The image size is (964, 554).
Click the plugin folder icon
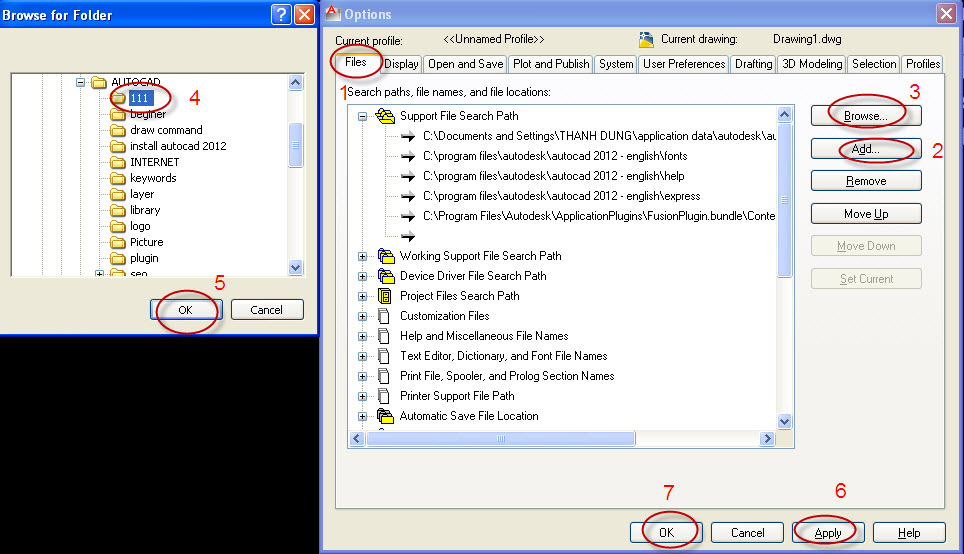click(x=118, y=258)
